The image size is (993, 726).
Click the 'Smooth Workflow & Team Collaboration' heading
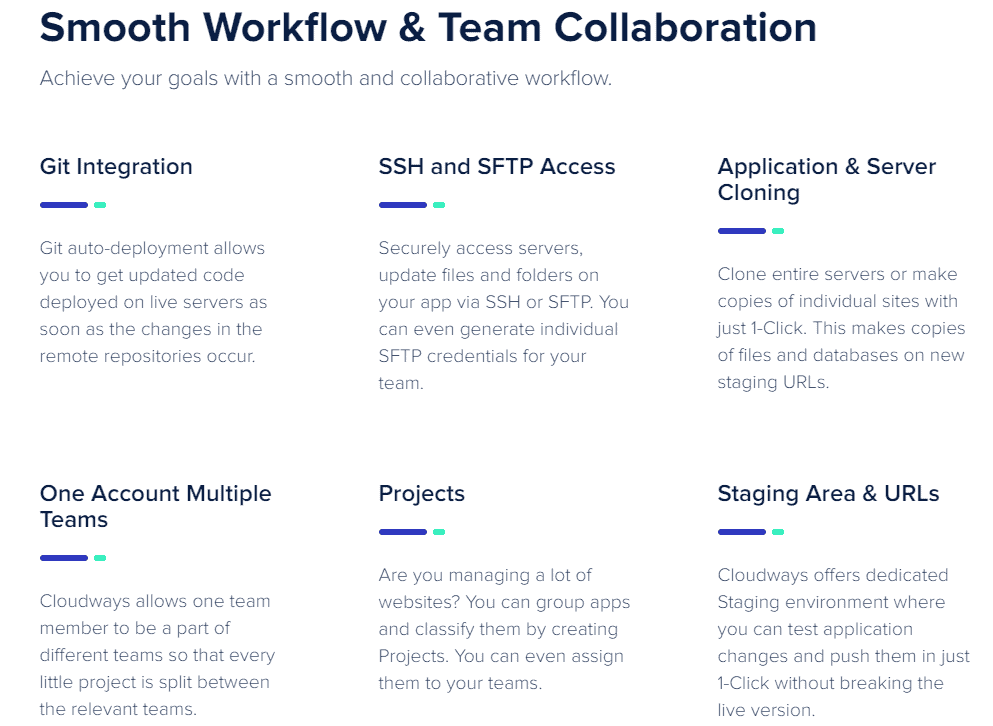tap(428, 28)
